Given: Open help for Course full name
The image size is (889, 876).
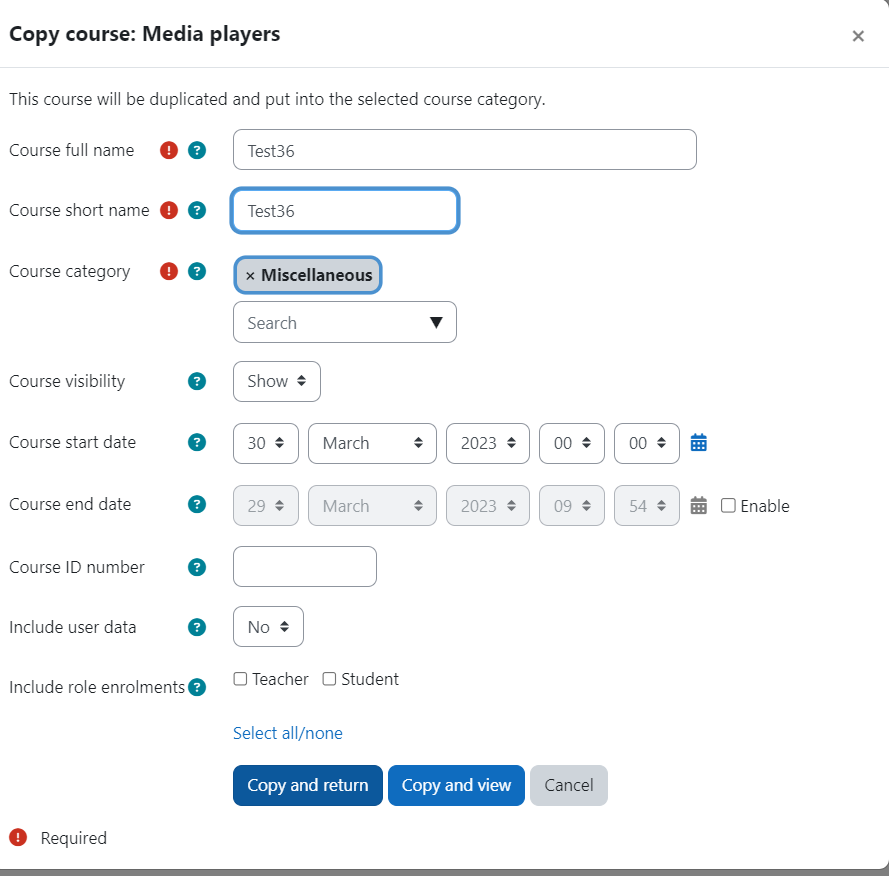Looking at the screenshot, I should [x=197, y=150].
